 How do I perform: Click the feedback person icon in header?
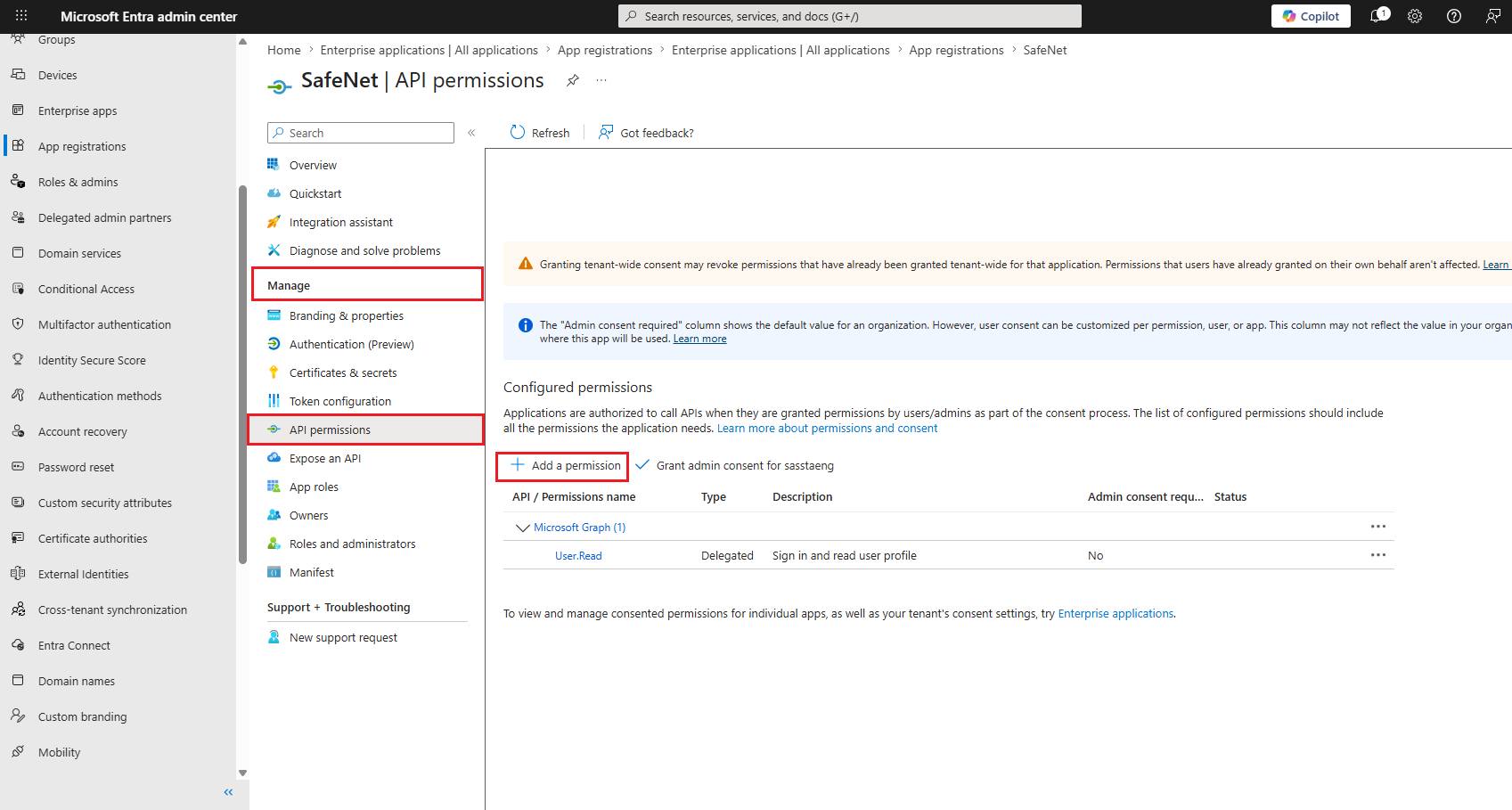tap(1493, 16)
